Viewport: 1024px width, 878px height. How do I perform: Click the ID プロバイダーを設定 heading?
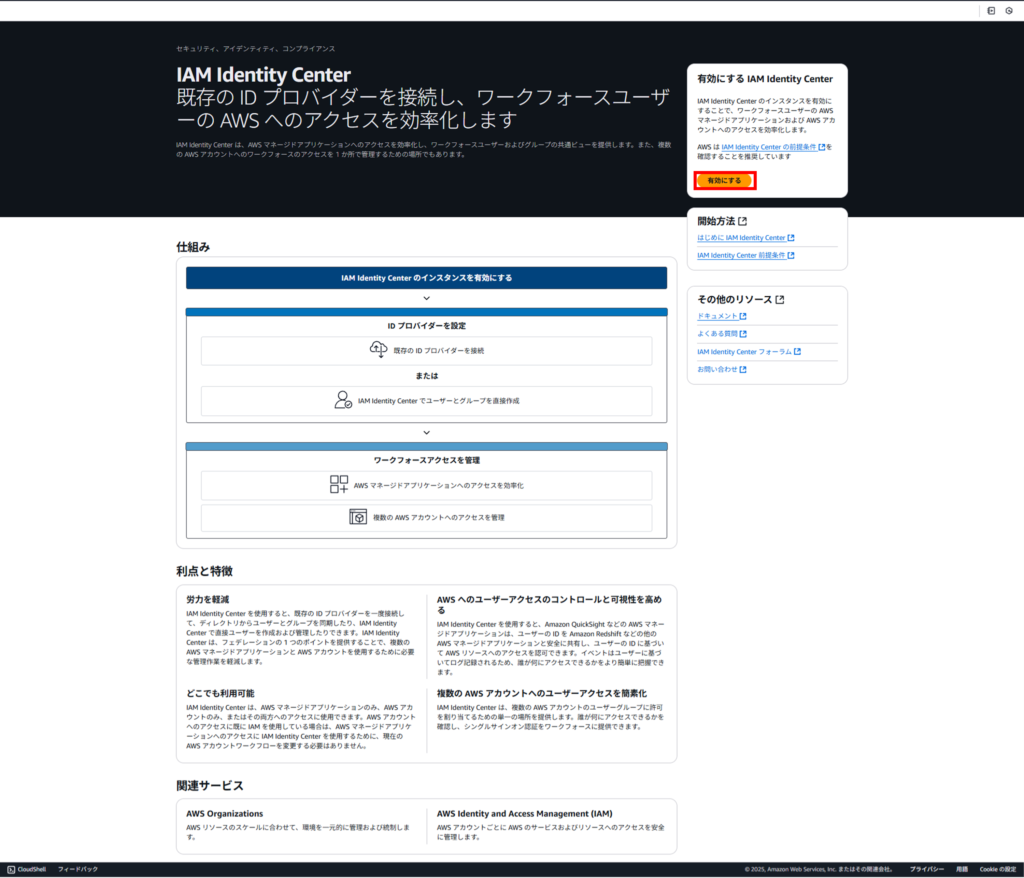point(426,326)
